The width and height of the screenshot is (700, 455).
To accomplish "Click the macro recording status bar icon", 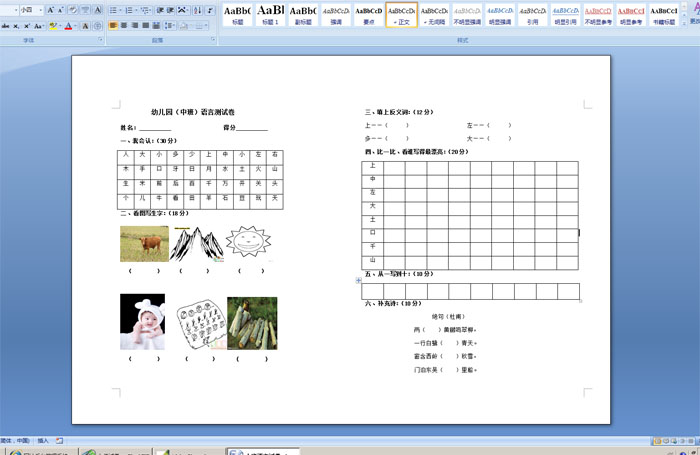I will 59,441.
